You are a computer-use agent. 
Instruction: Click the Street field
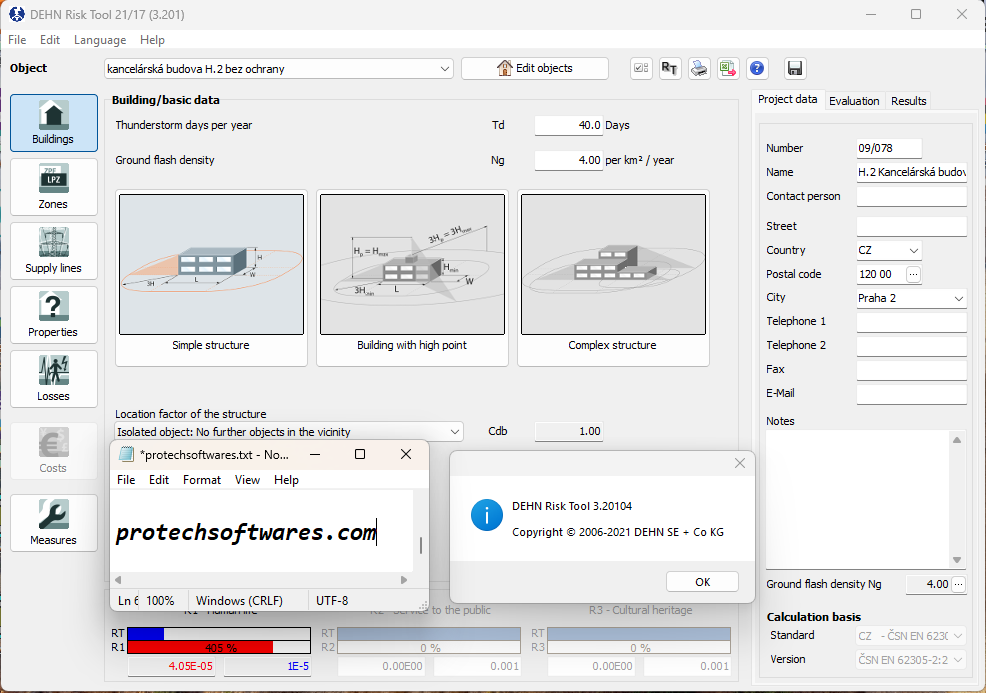[x=912, y=226]
